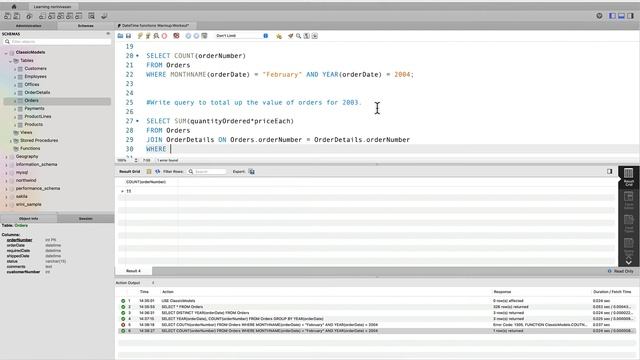Screen dimensions: 640x360
Task: Click the stop query execution icon
Action: click(164, 36)
